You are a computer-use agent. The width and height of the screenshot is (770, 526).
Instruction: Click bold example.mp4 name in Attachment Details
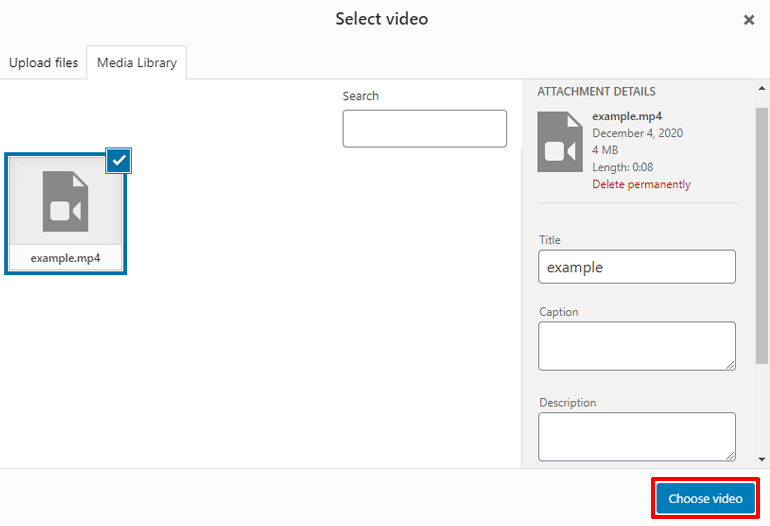[625, 117]
